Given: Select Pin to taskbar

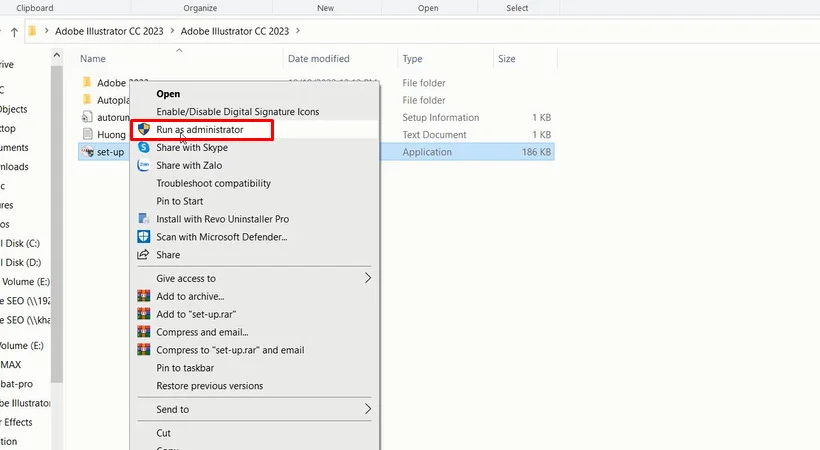Looking at the screenshot, I should 185,368.
